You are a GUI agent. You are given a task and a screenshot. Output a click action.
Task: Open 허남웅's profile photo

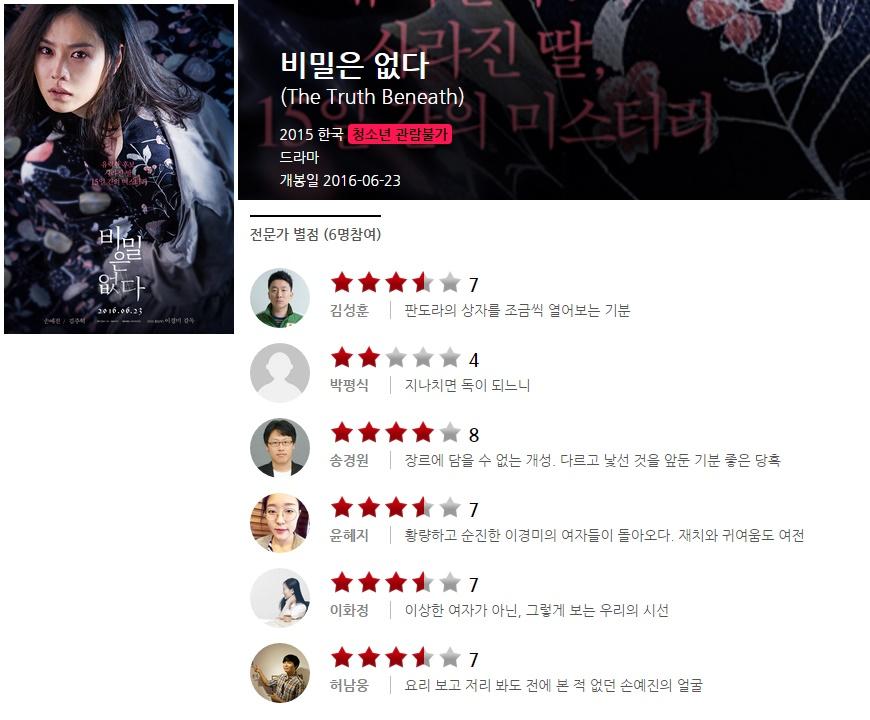point(280,672)
